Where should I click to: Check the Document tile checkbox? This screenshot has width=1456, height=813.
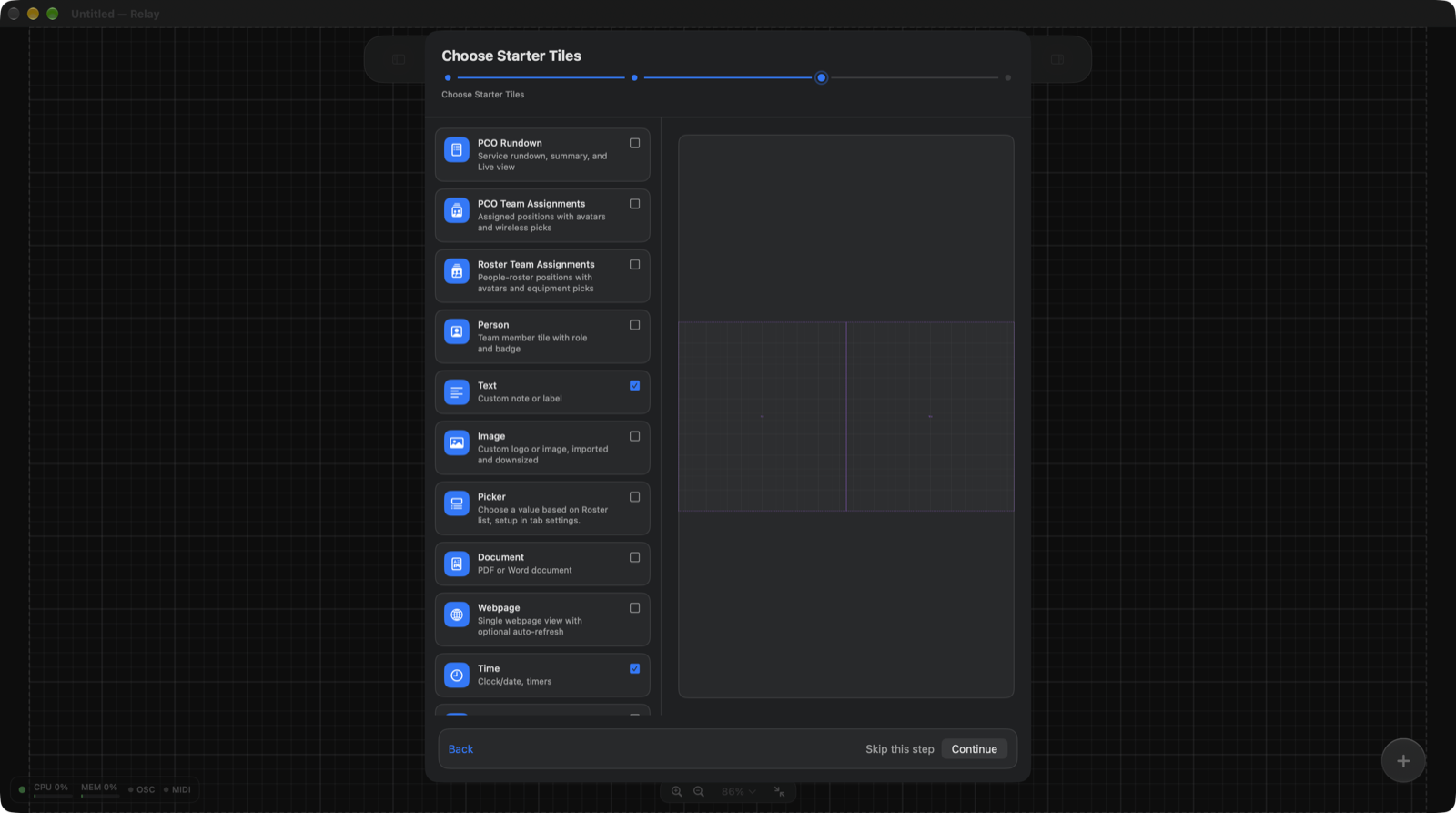[x=635, y=557]
